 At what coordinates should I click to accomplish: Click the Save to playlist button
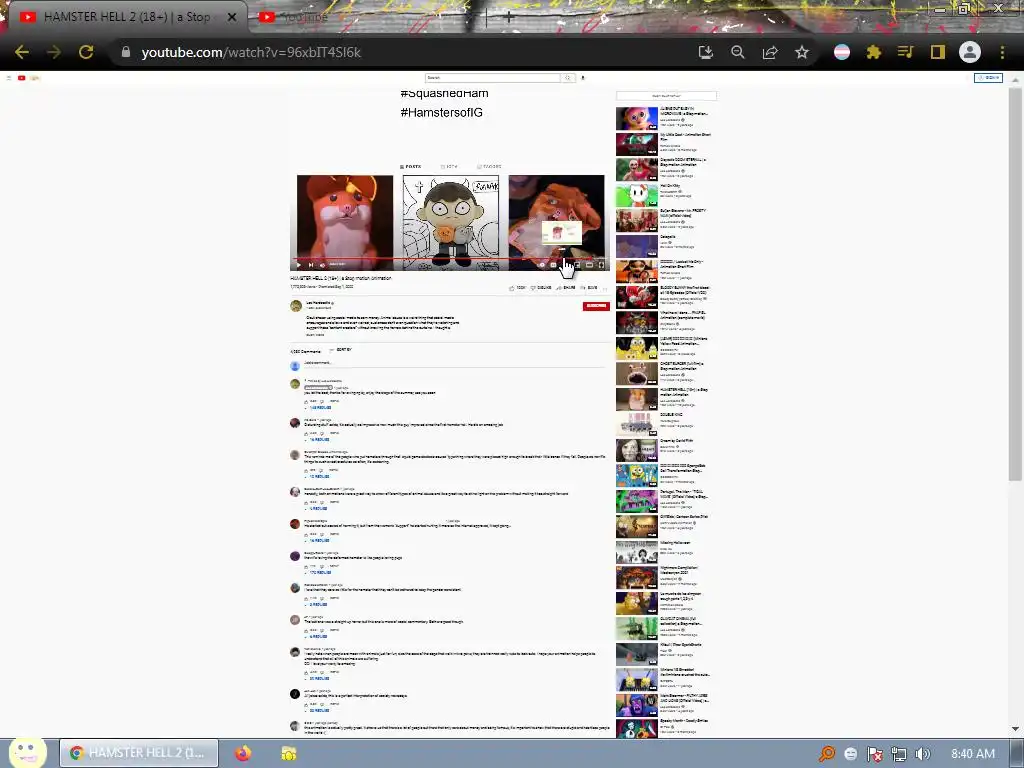(589, 287)
